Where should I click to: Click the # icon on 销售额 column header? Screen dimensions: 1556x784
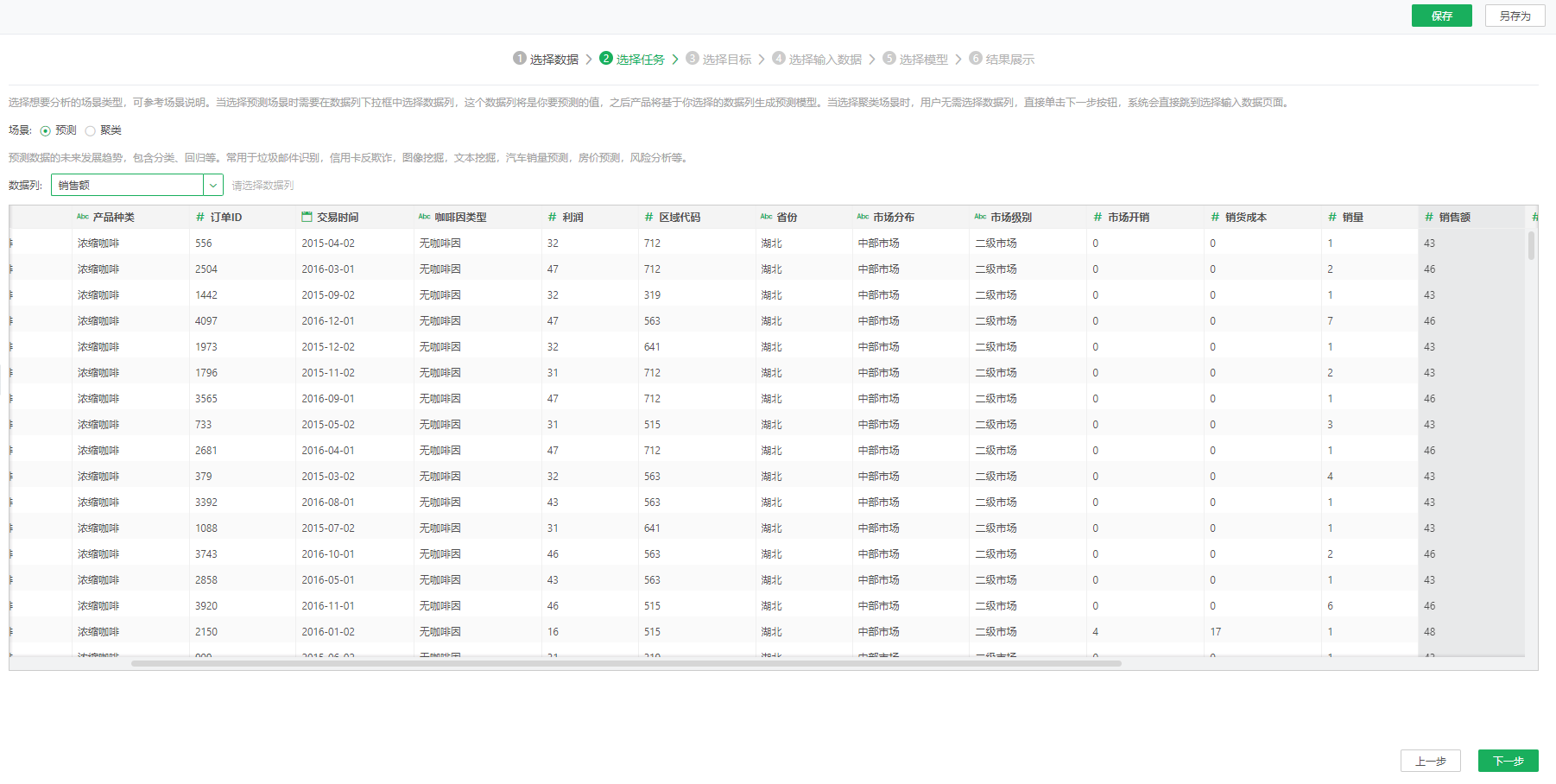tap(1430, 217)
